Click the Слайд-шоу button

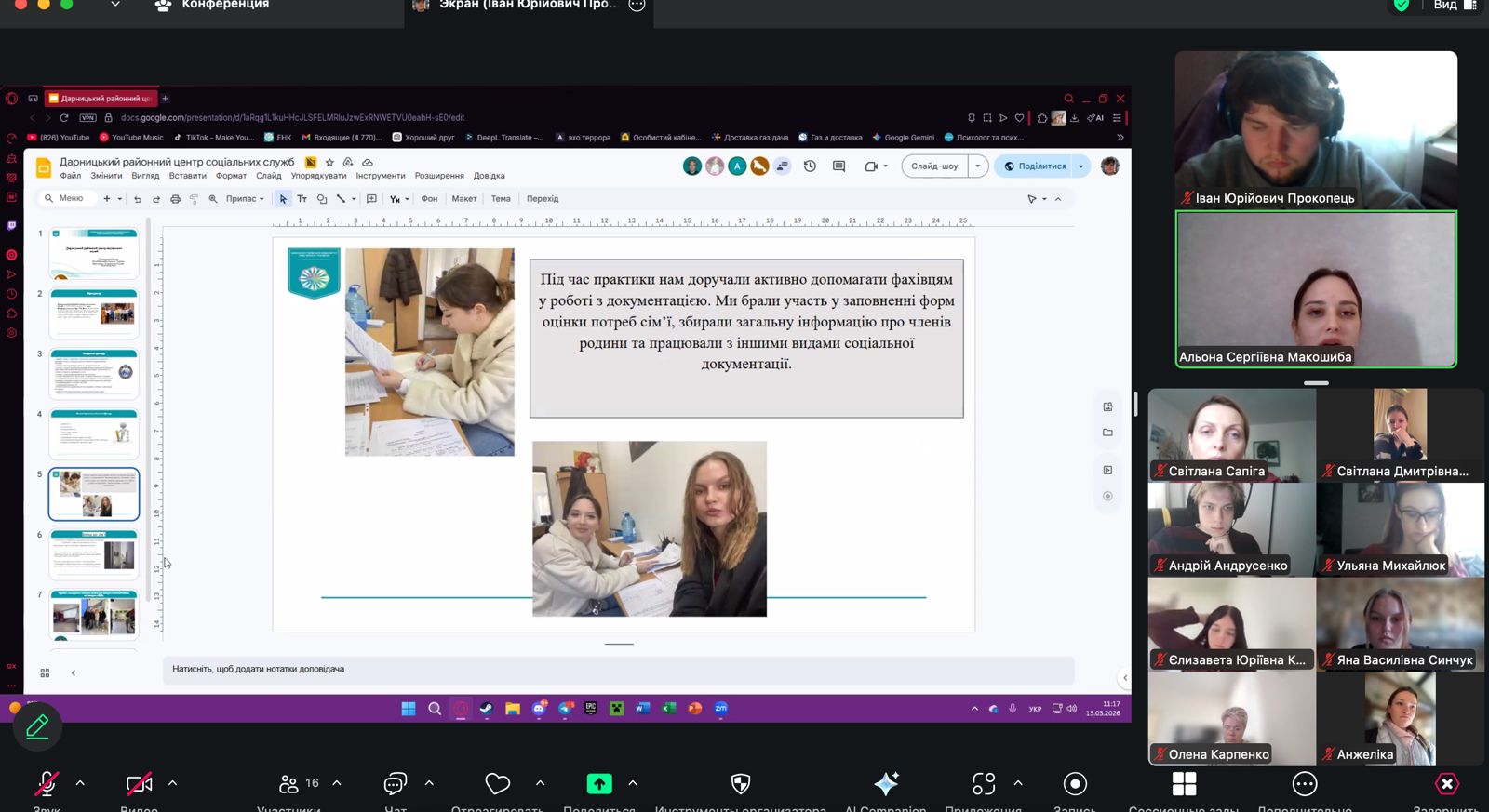[934, 166]
